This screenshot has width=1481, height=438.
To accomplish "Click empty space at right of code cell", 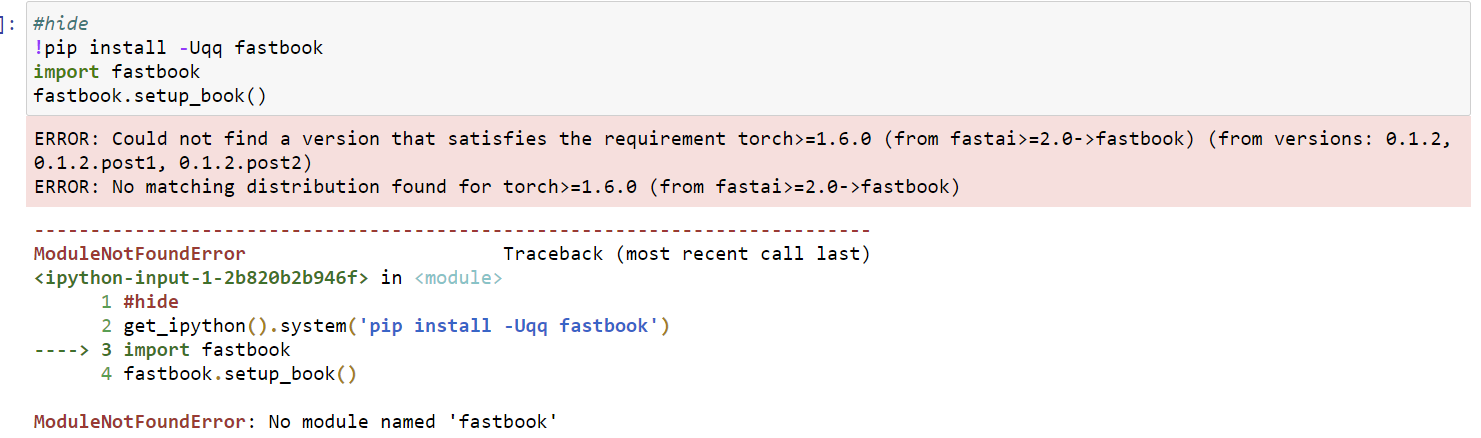I will pyautogui.click(x=900, y=60).
